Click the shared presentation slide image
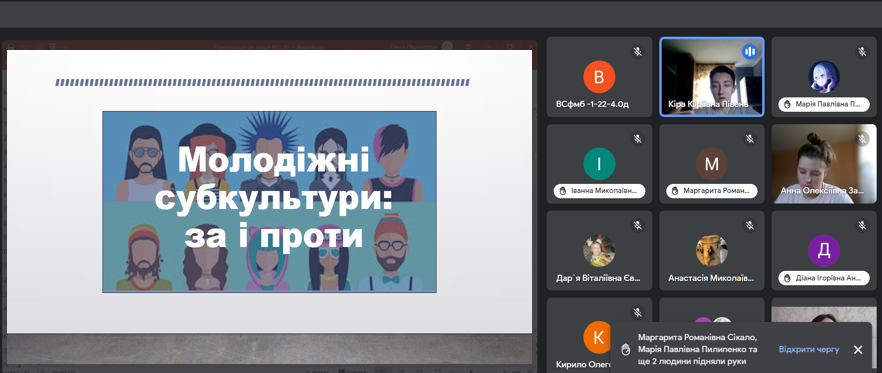This screenshot has width=882, height=373. (x=269, y=201)
